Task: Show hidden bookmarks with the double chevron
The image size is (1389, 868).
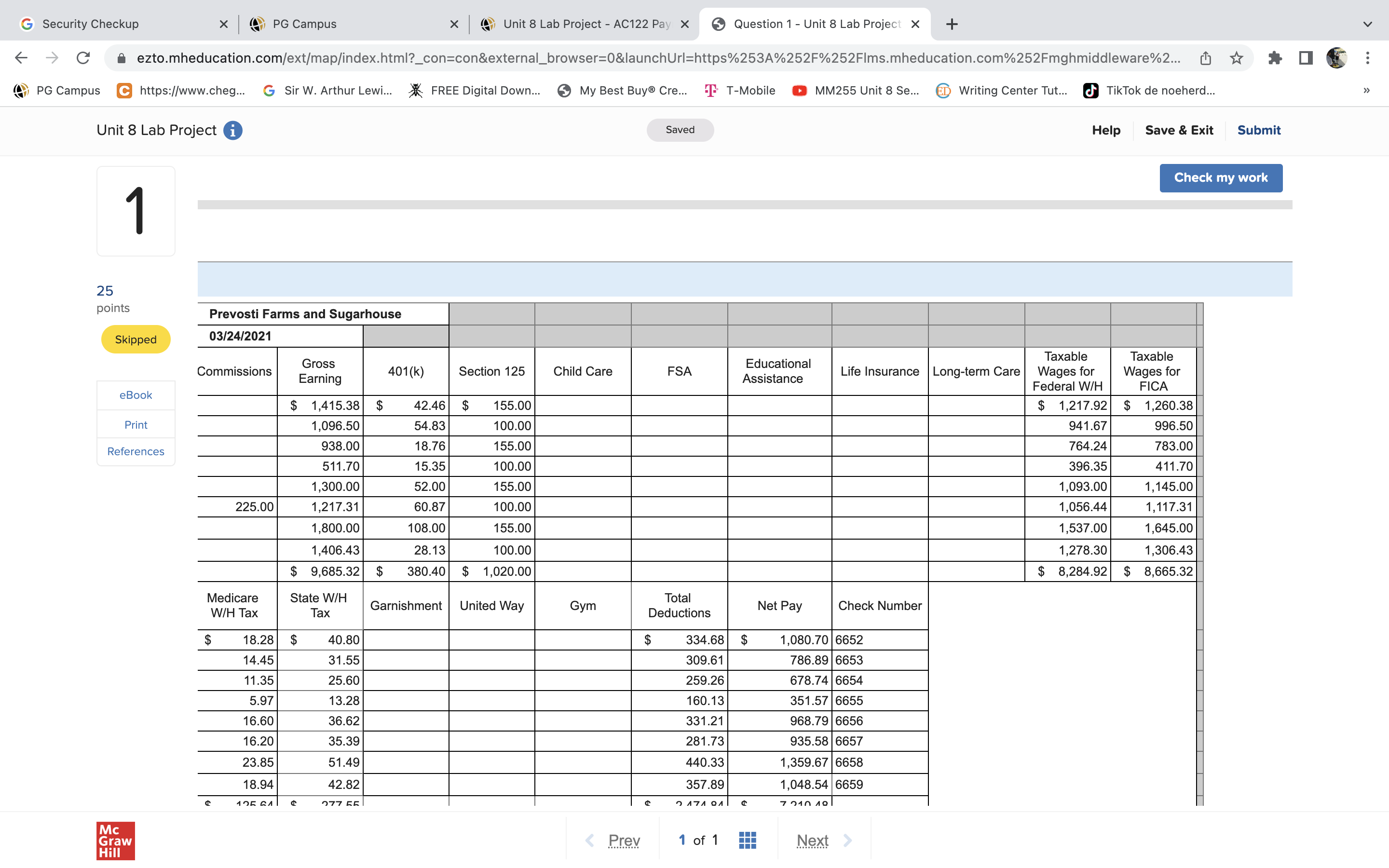Action: click(1366, 91)
